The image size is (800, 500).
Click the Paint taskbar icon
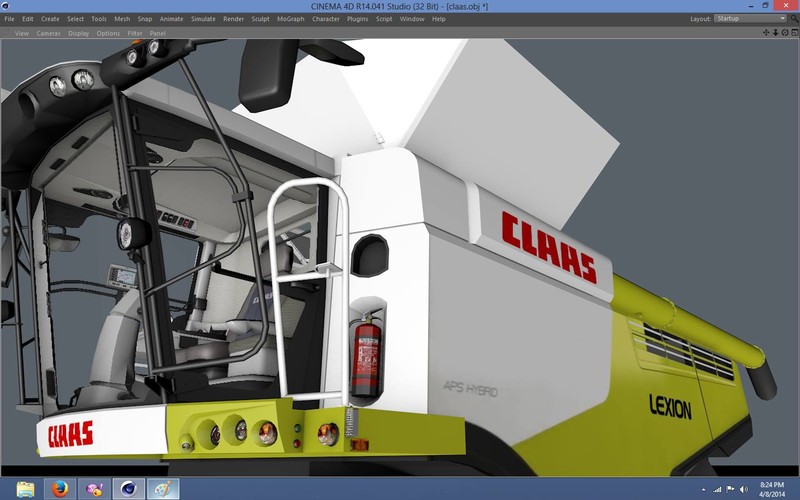click(160, 489)
